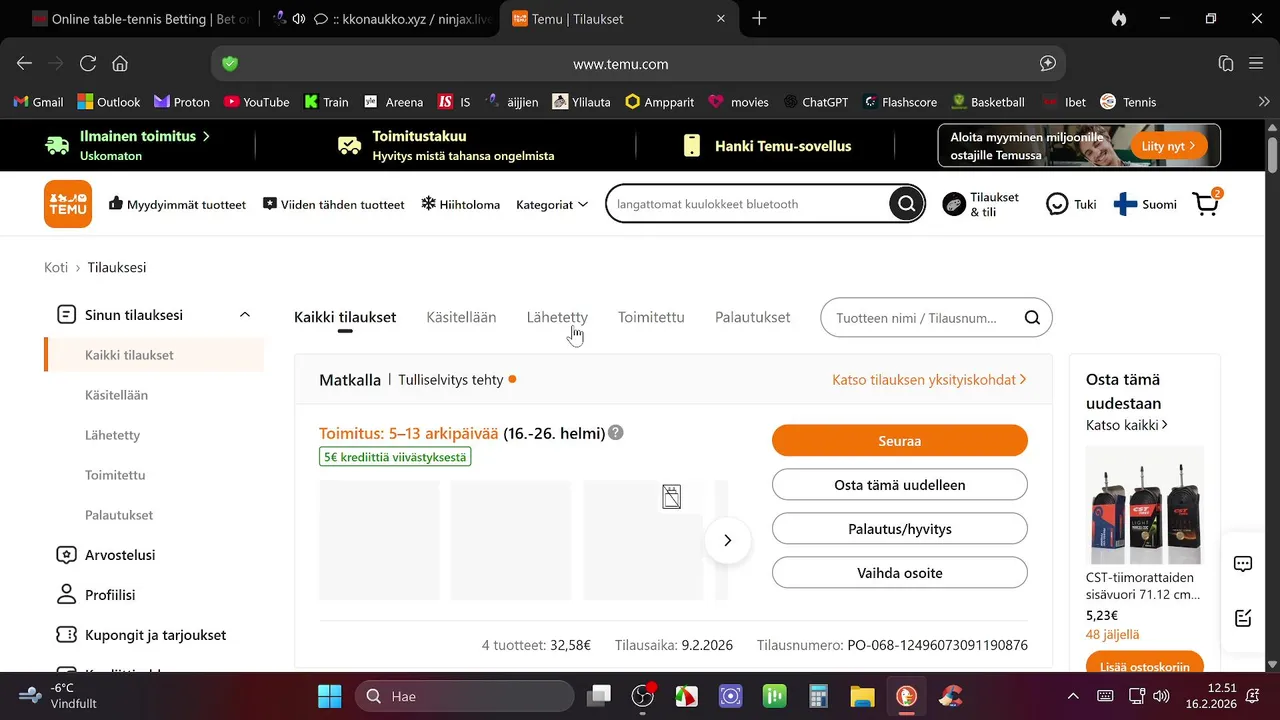Image resolution: width=1280 pixels, height=720 pixels.
Task: Click in the Temu product search field
Action: pos(748,204)
